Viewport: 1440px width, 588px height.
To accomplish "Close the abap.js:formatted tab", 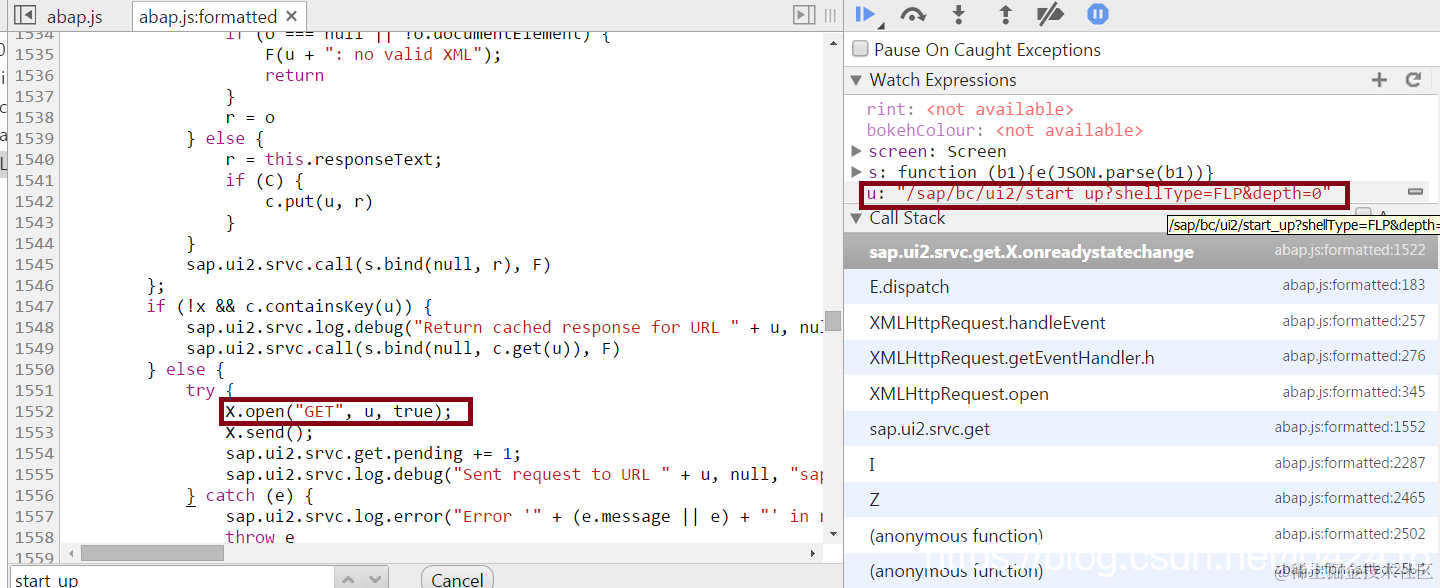I will 291,16.
